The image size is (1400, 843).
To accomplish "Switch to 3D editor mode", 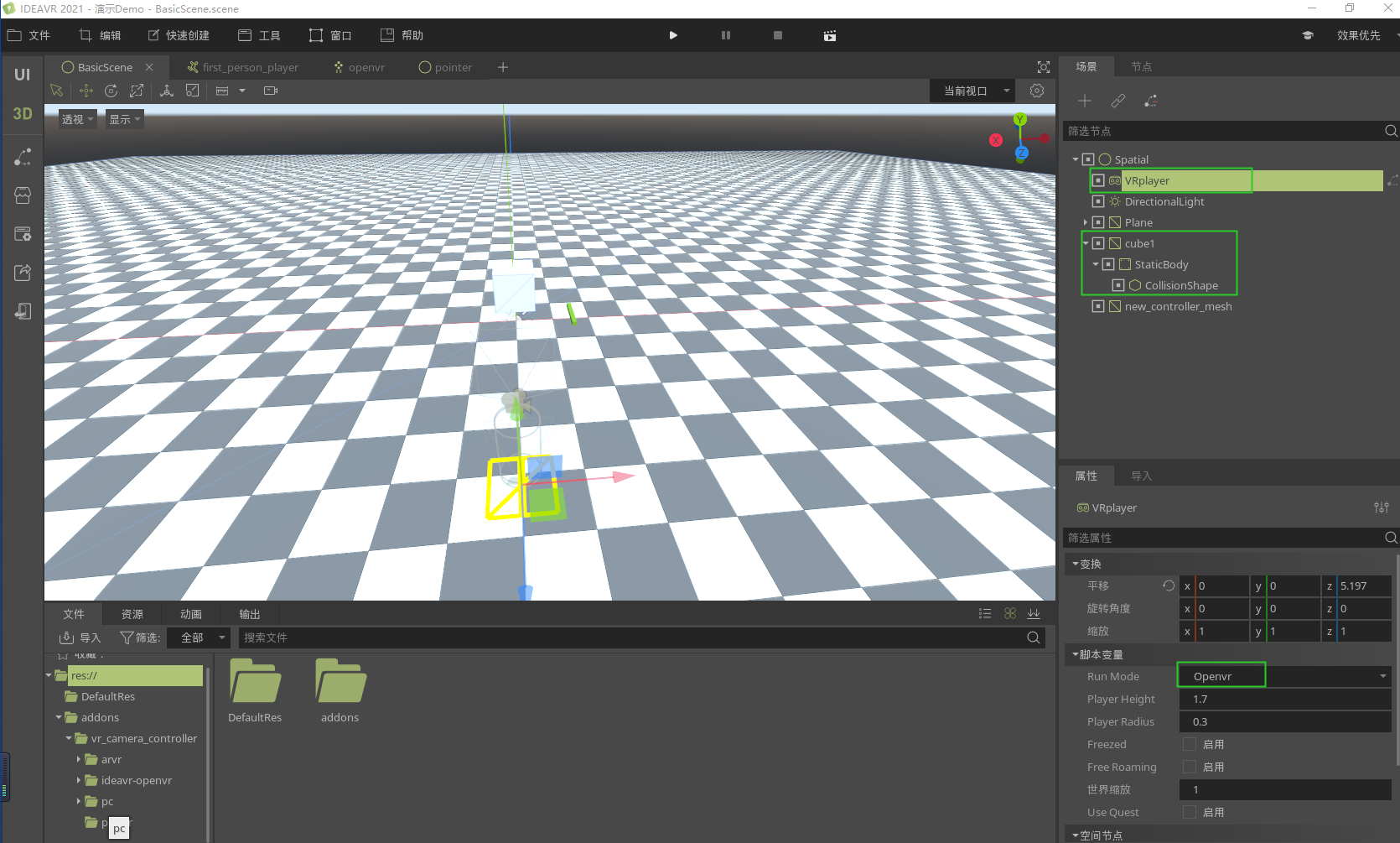I will pyautogui.click(x=23, y=113).
